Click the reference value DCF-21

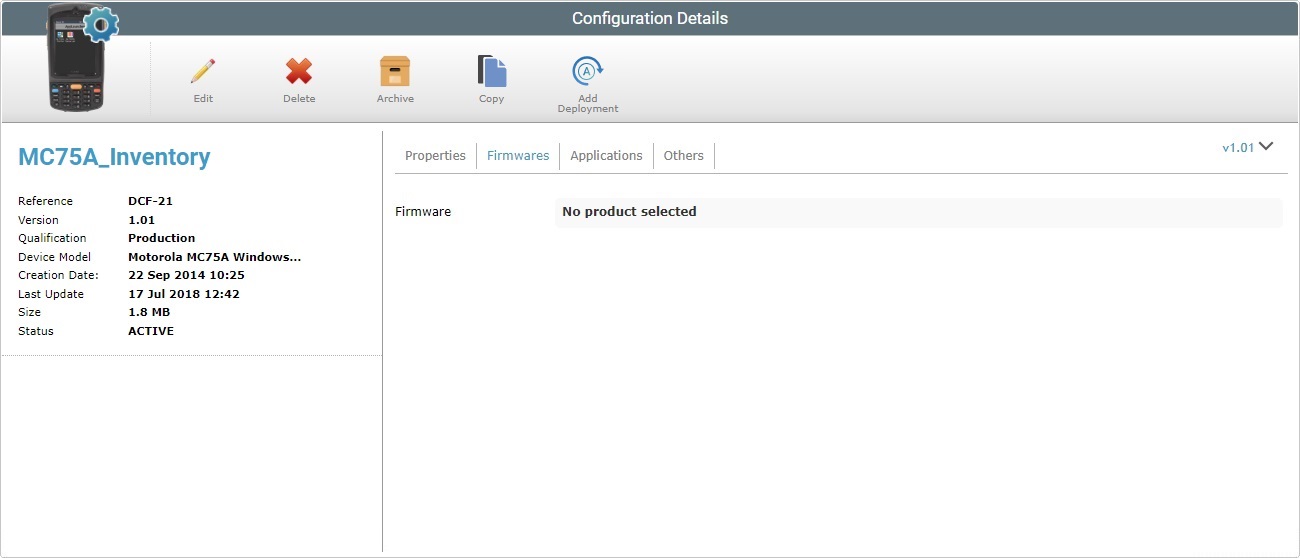click(150, 201)
